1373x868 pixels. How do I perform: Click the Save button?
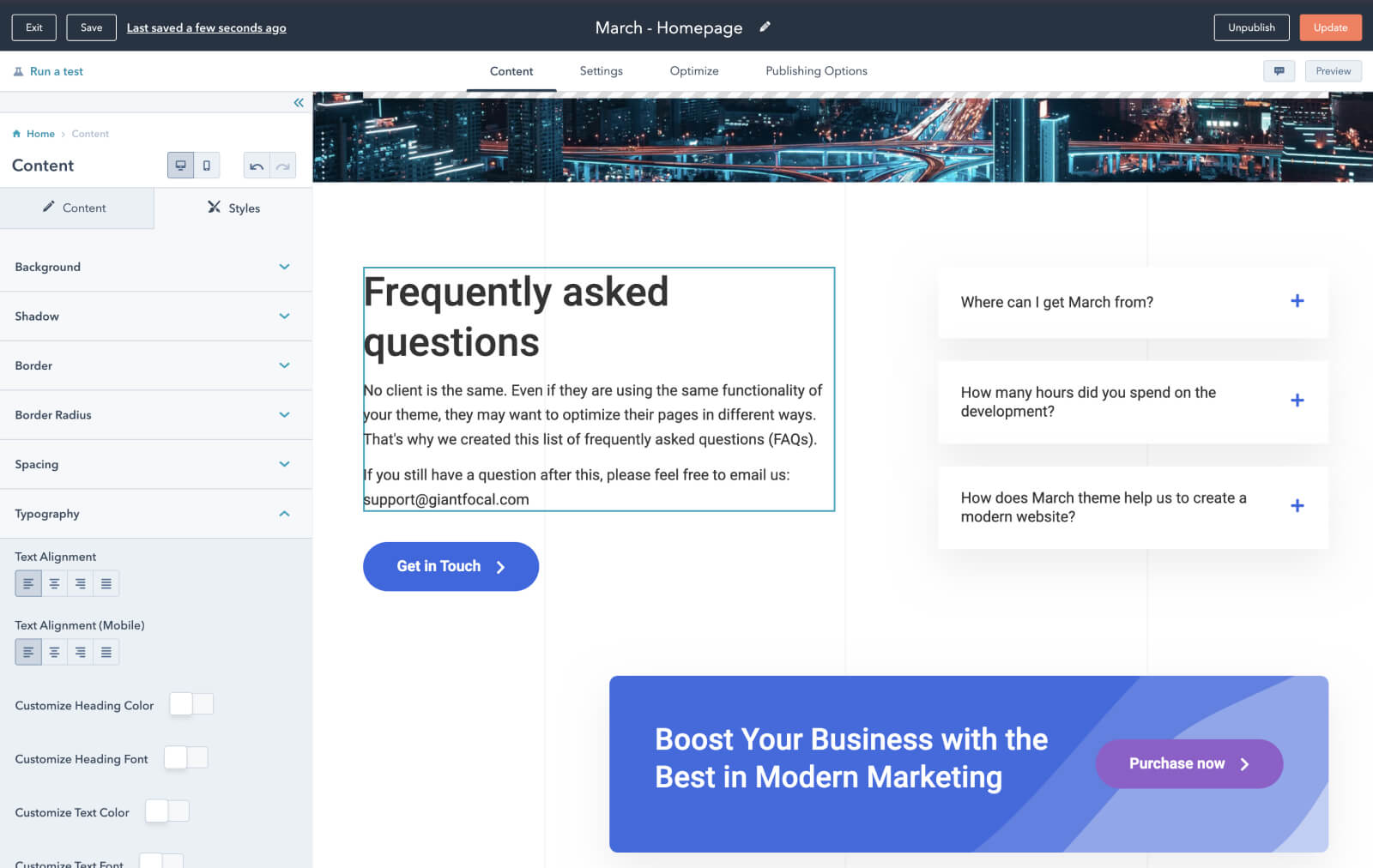point(91,27)
